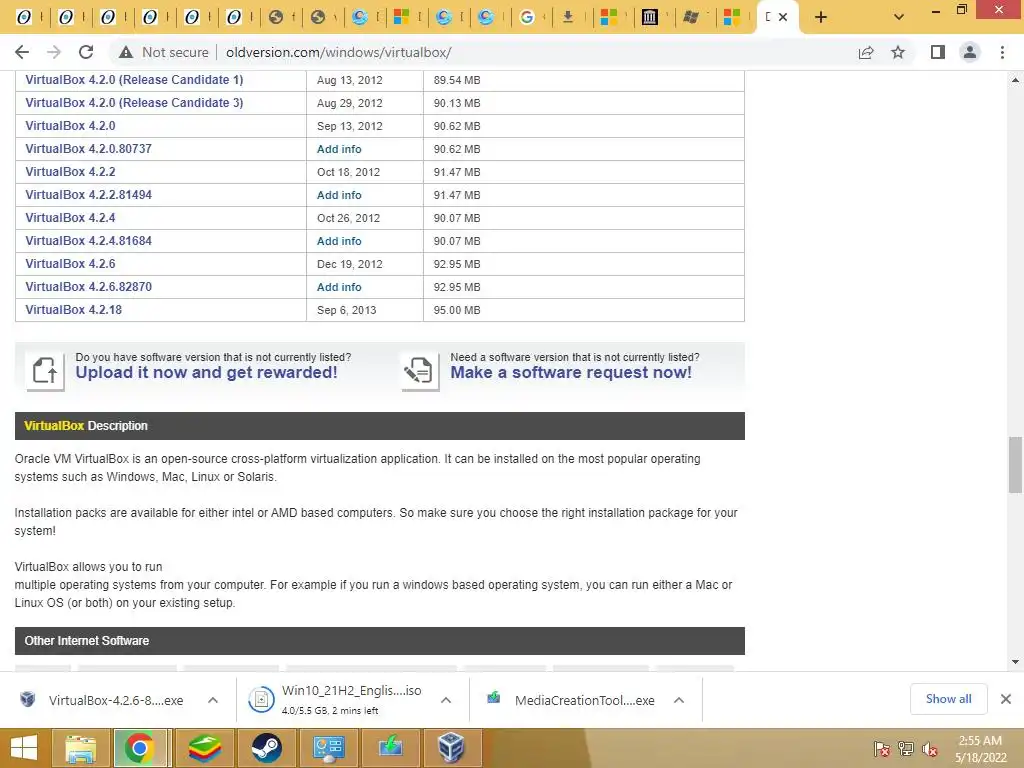Open the downloaded MediaCreationTool exe
Viewport: 1024px width, 768px height.
(x=571, y=700)
